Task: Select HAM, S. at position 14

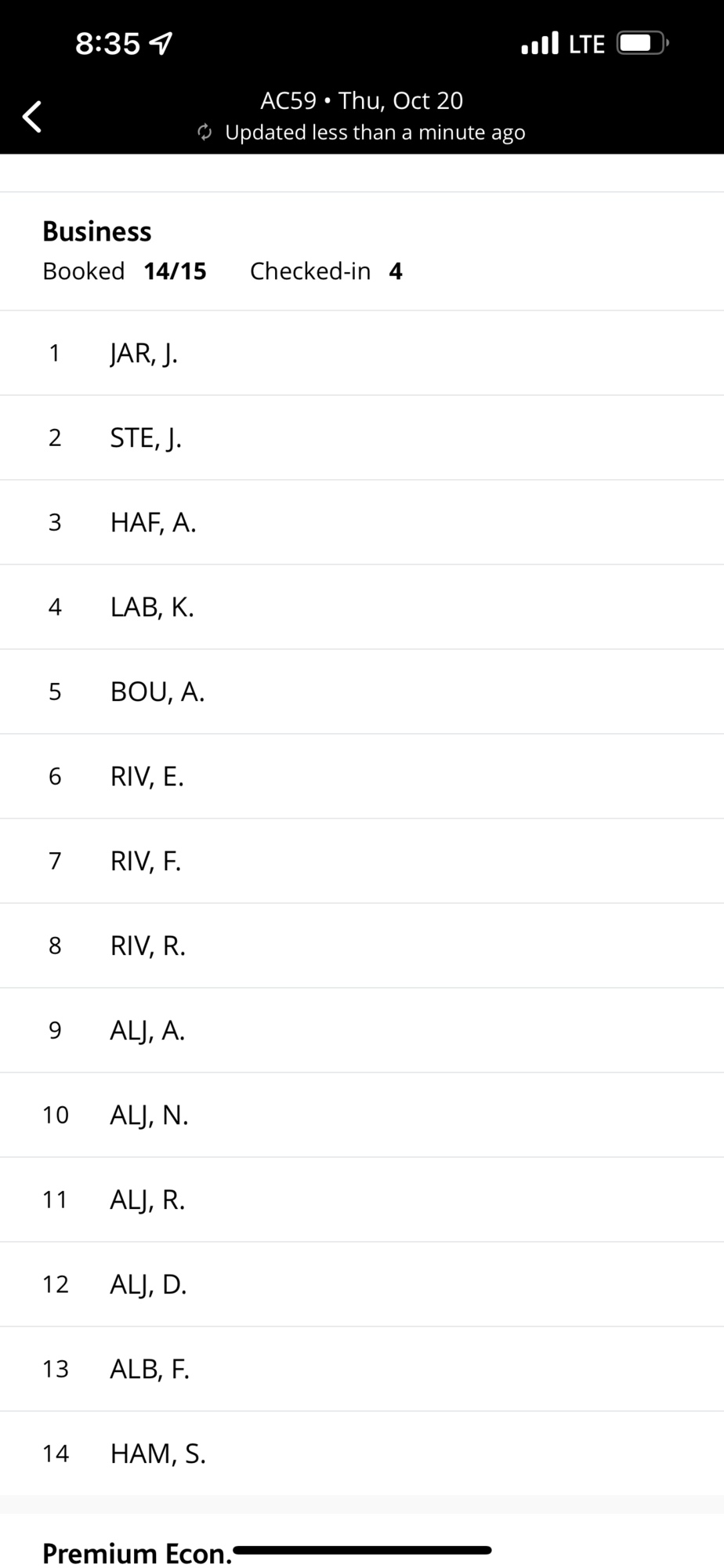Action: pos(362,1454)
